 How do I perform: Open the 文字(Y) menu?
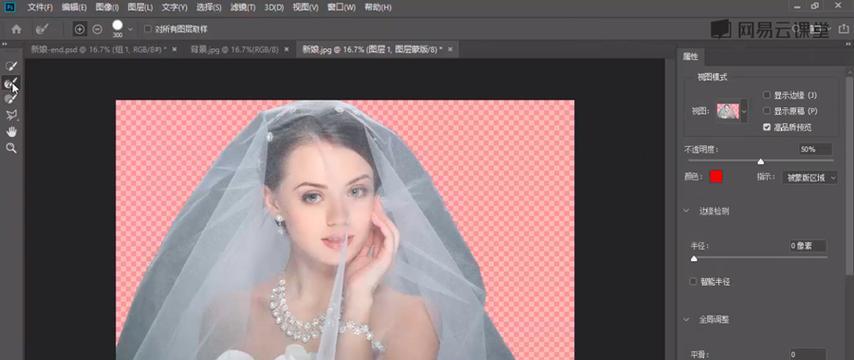pyautogui.click(x=174, y=8)
